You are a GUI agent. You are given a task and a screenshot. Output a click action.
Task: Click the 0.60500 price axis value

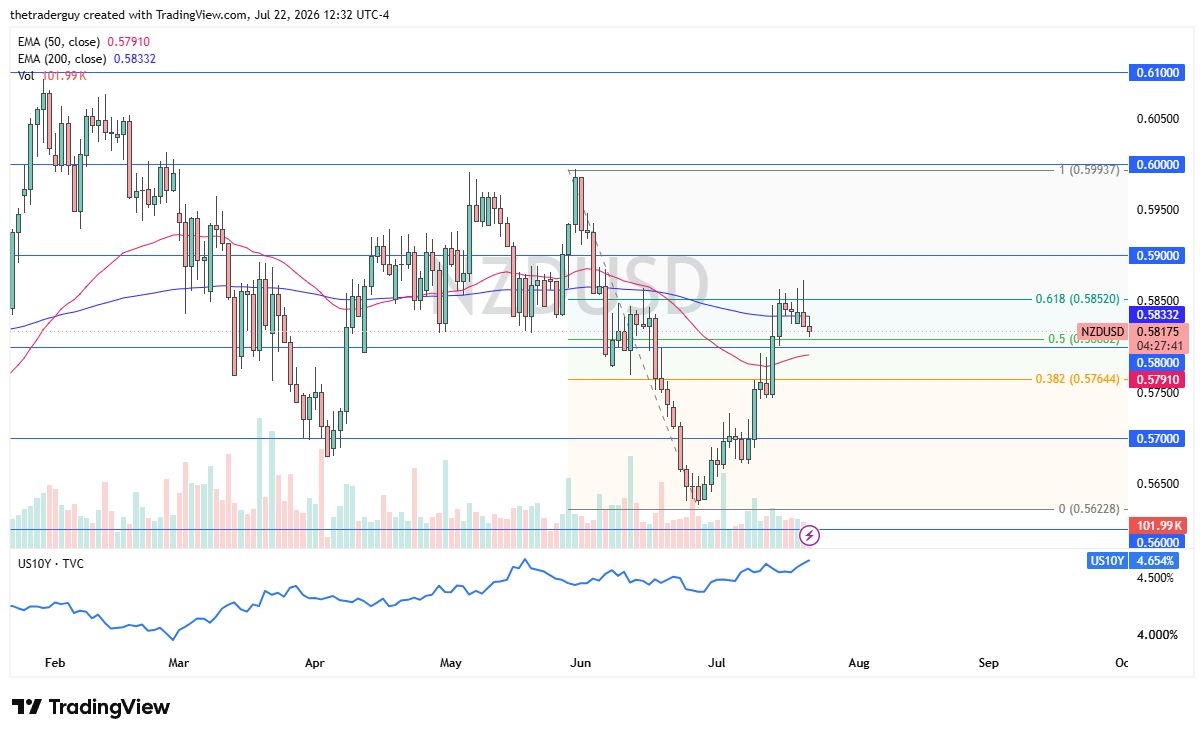click(1157, 119)
